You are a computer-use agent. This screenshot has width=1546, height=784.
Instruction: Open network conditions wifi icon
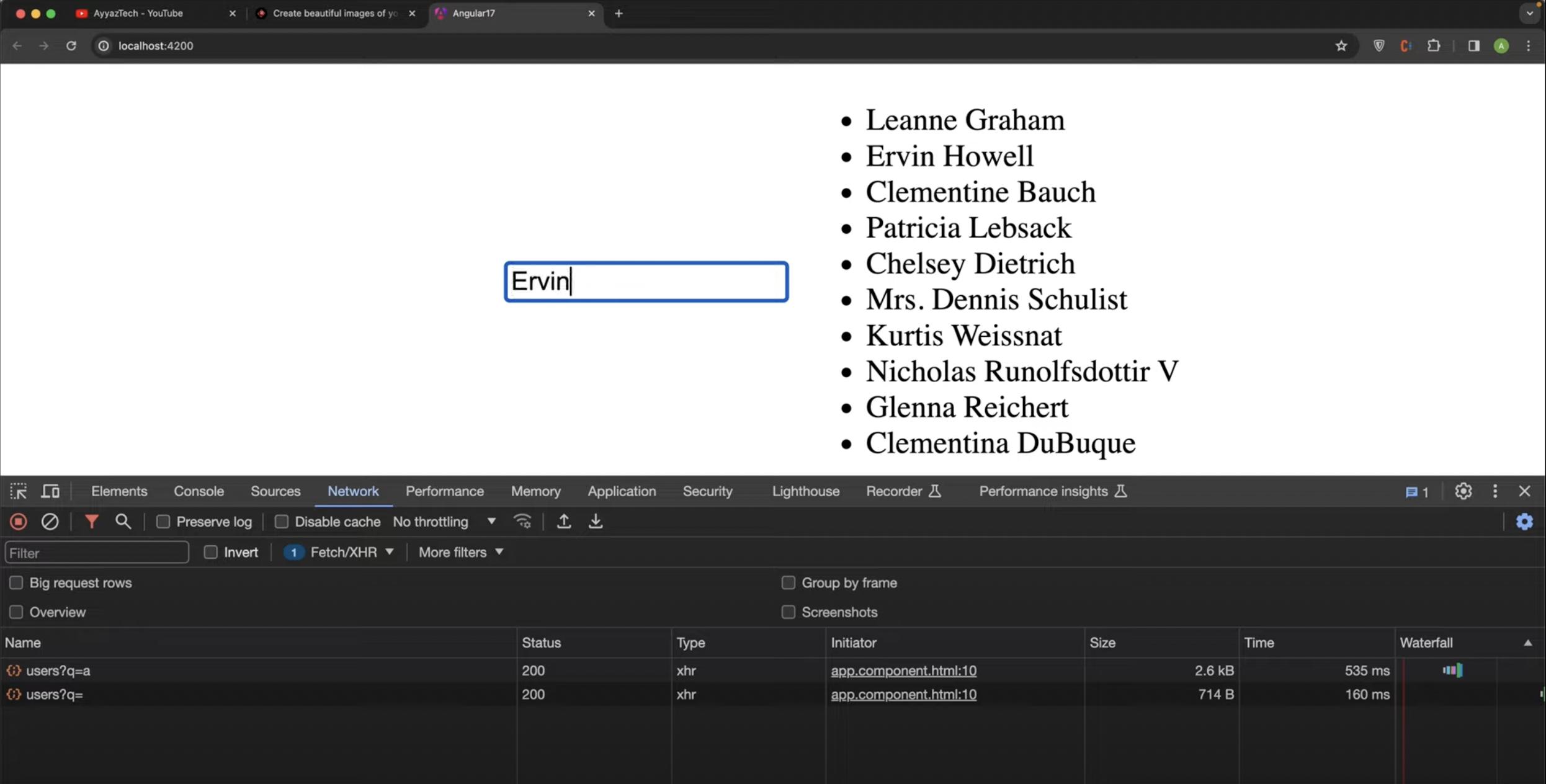coord(522,522)
